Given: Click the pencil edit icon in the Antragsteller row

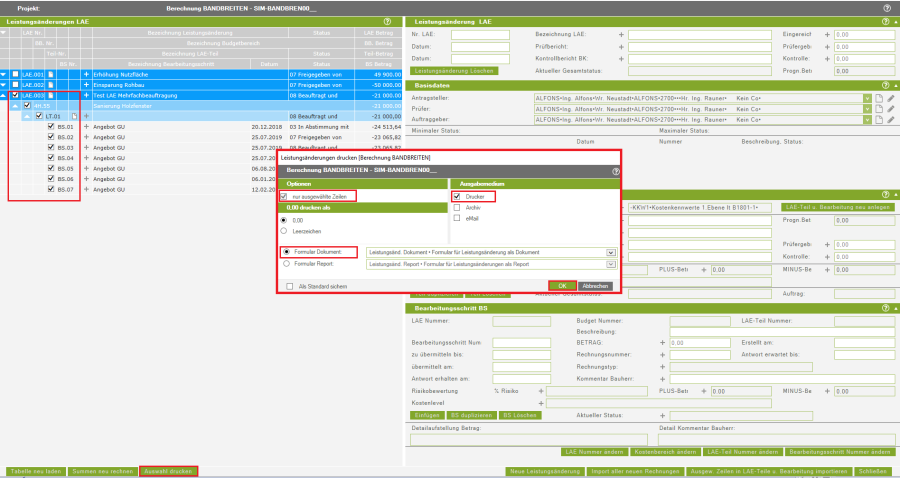Looking at the screenshot, I should tap(891, 98).
